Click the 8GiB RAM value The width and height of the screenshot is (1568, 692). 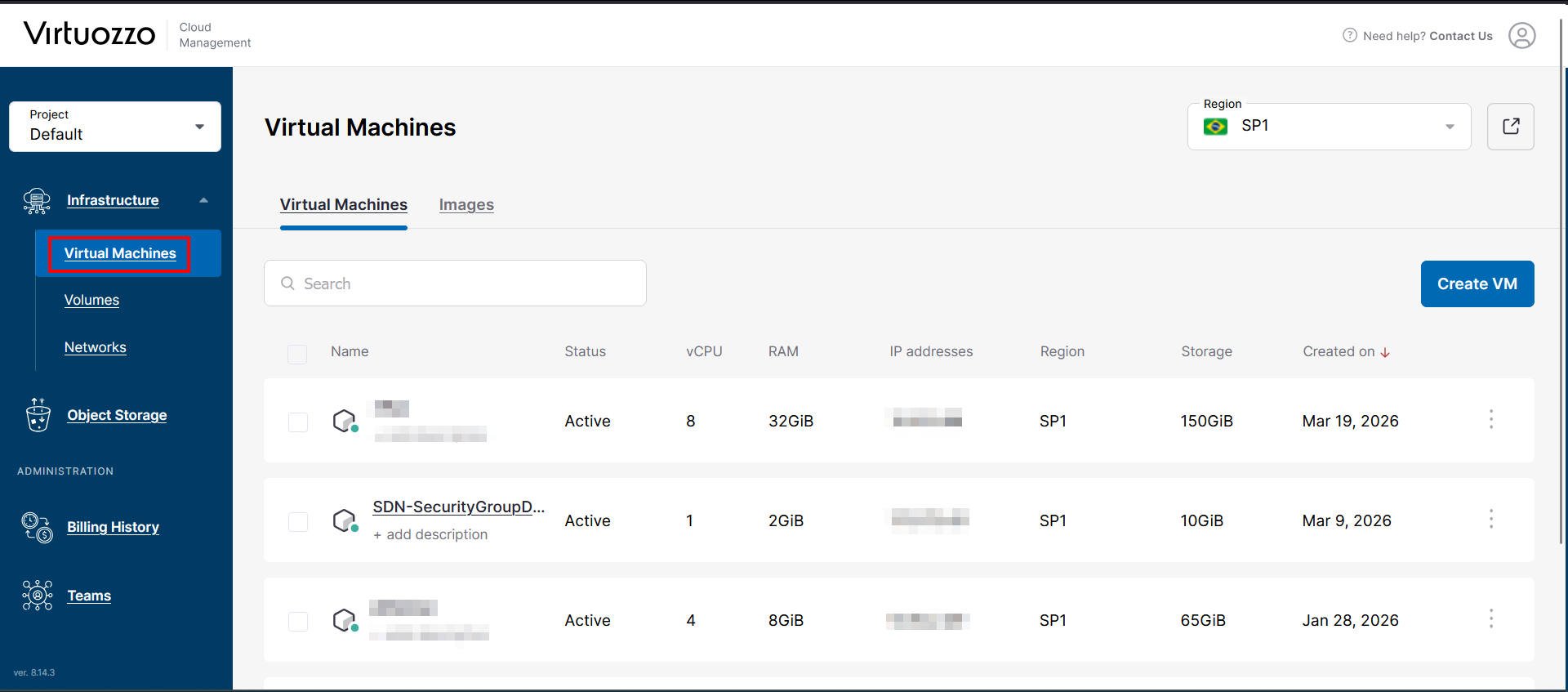786,620
